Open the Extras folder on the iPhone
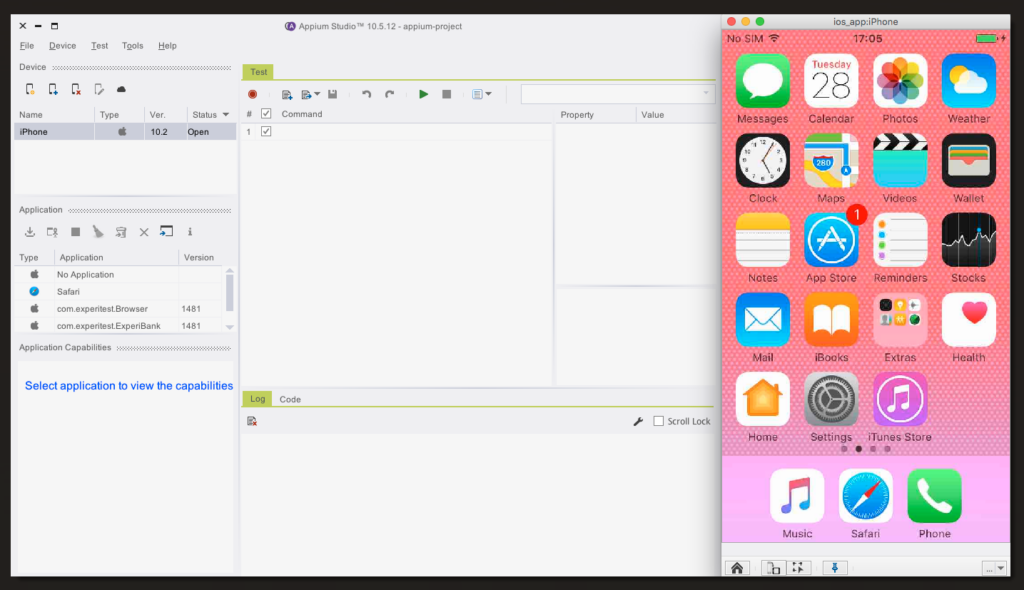The width and height of the screenshot is (1024, 590). (x=900, y=320)
